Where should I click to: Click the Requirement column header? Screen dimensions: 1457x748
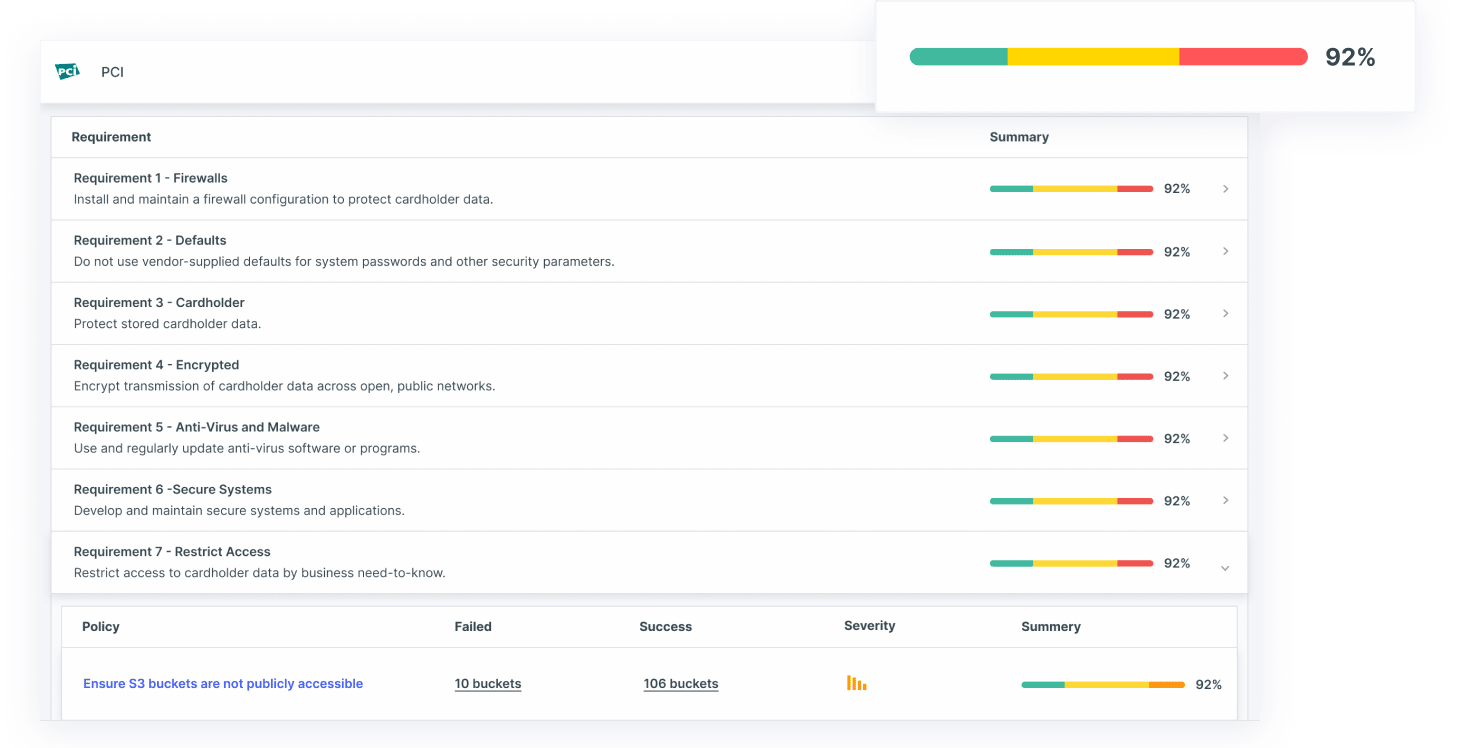pos(111,137)
